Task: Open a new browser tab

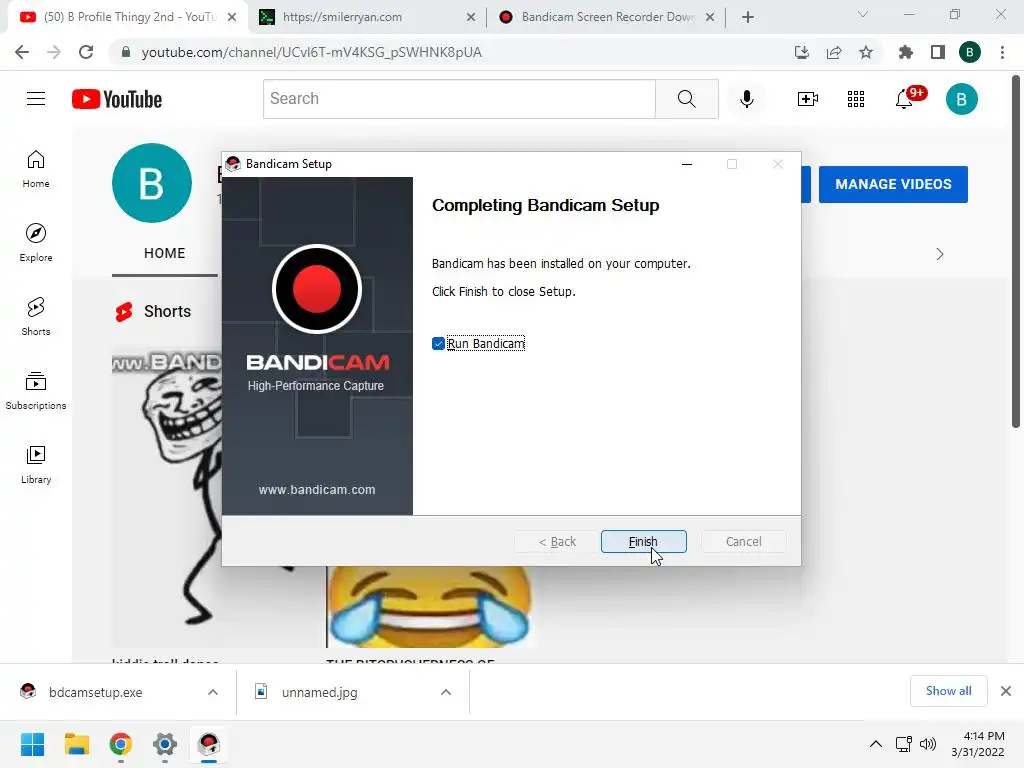Action: pyautogui.click(x=748, y=17)
